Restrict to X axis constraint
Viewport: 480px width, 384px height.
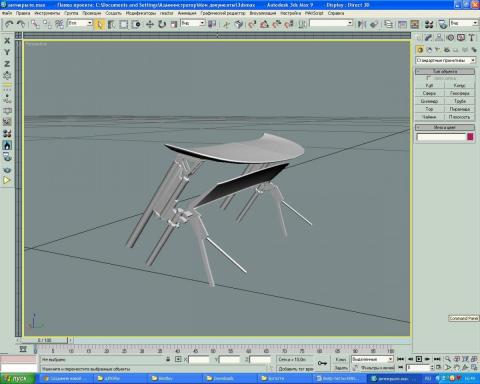(7, 41)
